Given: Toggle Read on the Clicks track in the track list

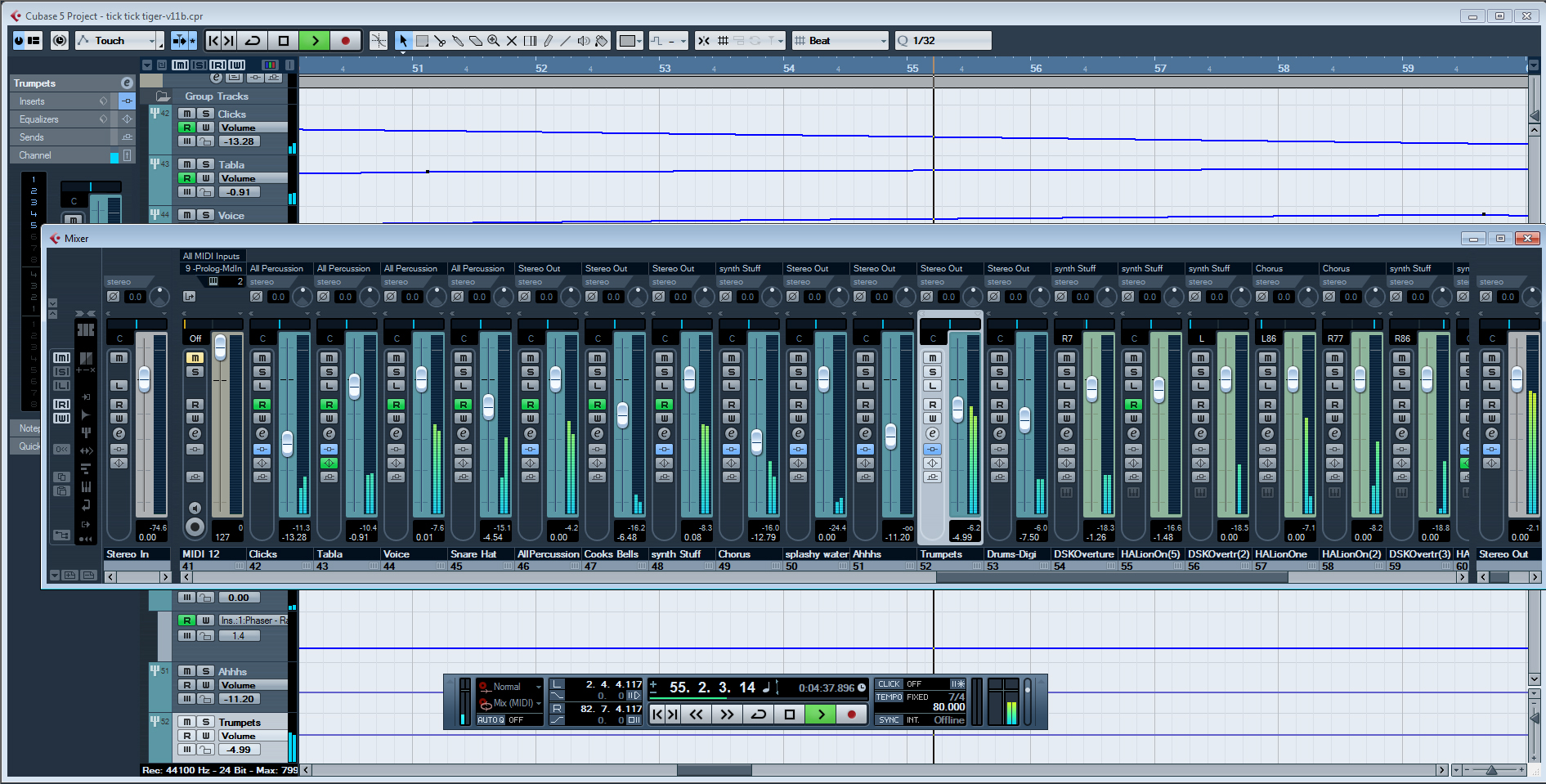Looking at the screenshot, I should click(x=187, y=128).
